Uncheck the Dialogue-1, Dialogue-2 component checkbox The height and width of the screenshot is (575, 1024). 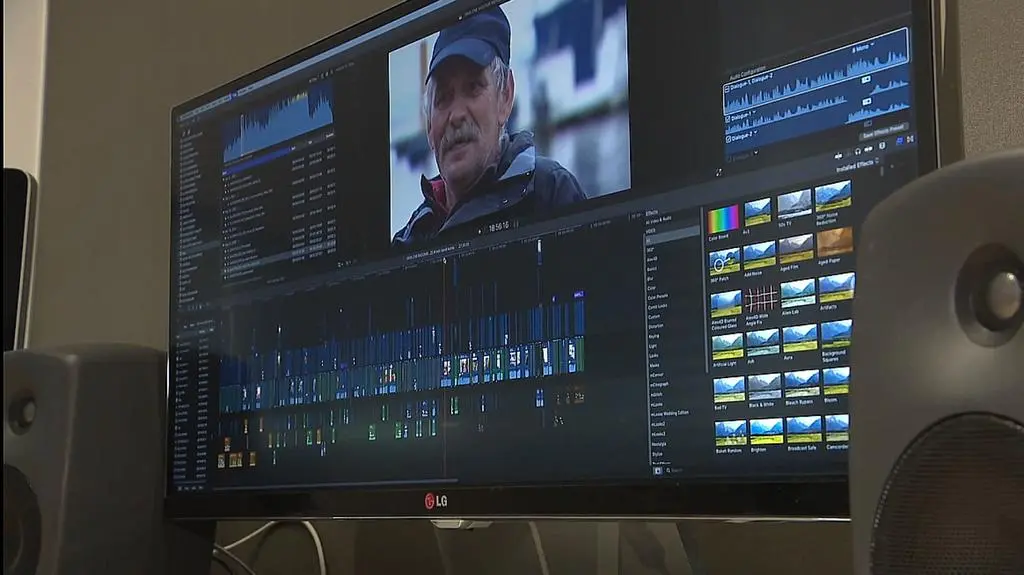(x=727, y=89)
